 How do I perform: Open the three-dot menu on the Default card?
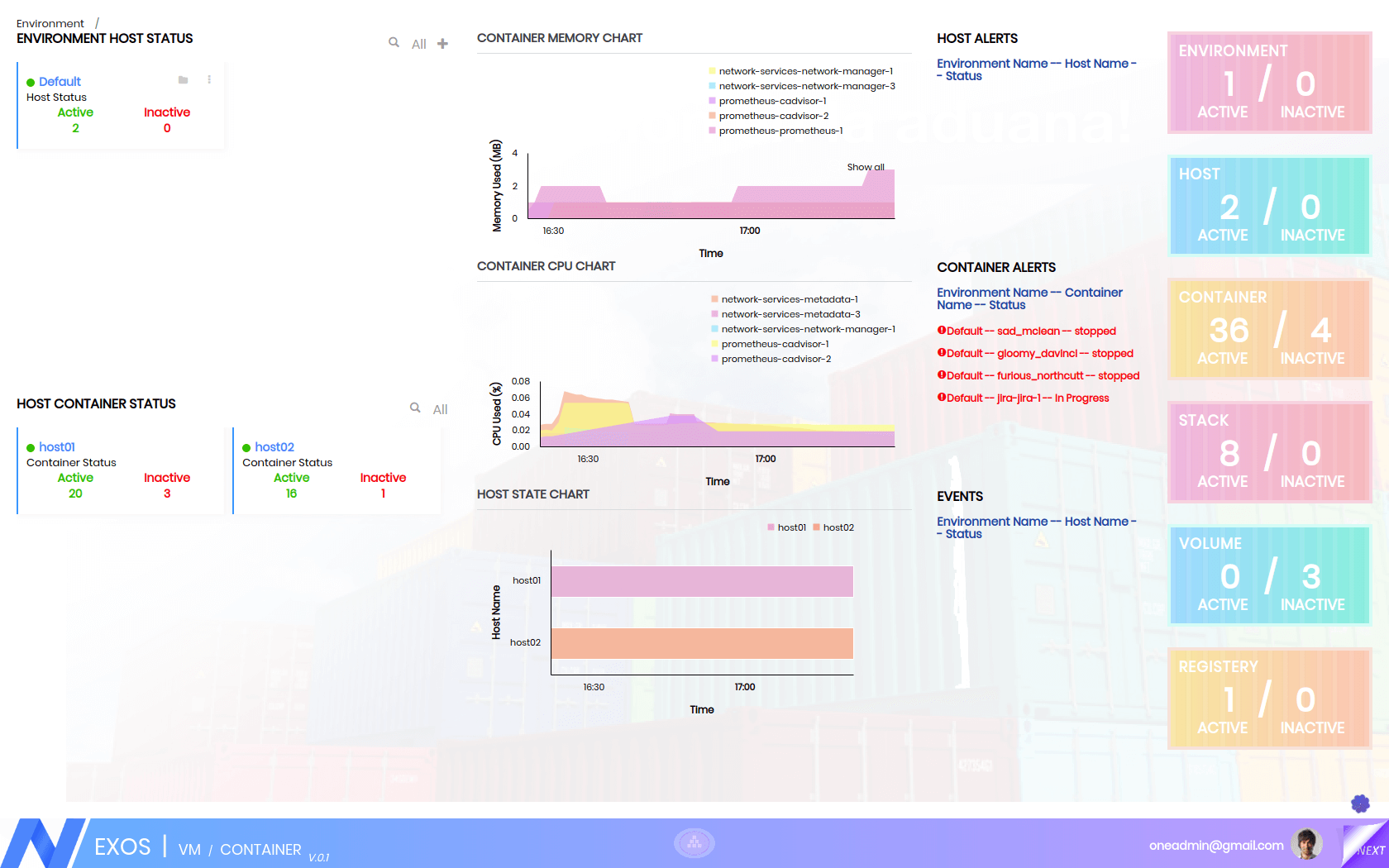pyautogui.click(x=209, y=80)
